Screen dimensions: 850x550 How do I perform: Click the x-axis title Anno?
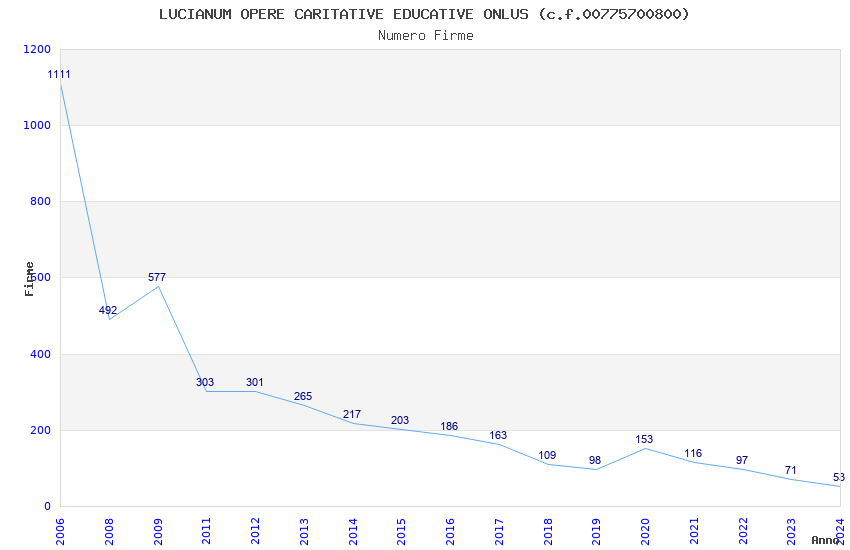tap(825, 540)
